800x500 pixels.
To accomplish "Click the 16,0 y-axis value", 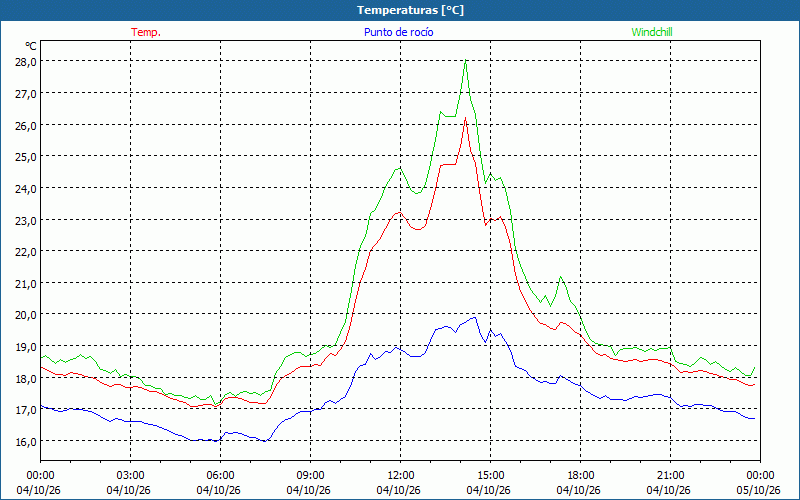I will 24,441.
